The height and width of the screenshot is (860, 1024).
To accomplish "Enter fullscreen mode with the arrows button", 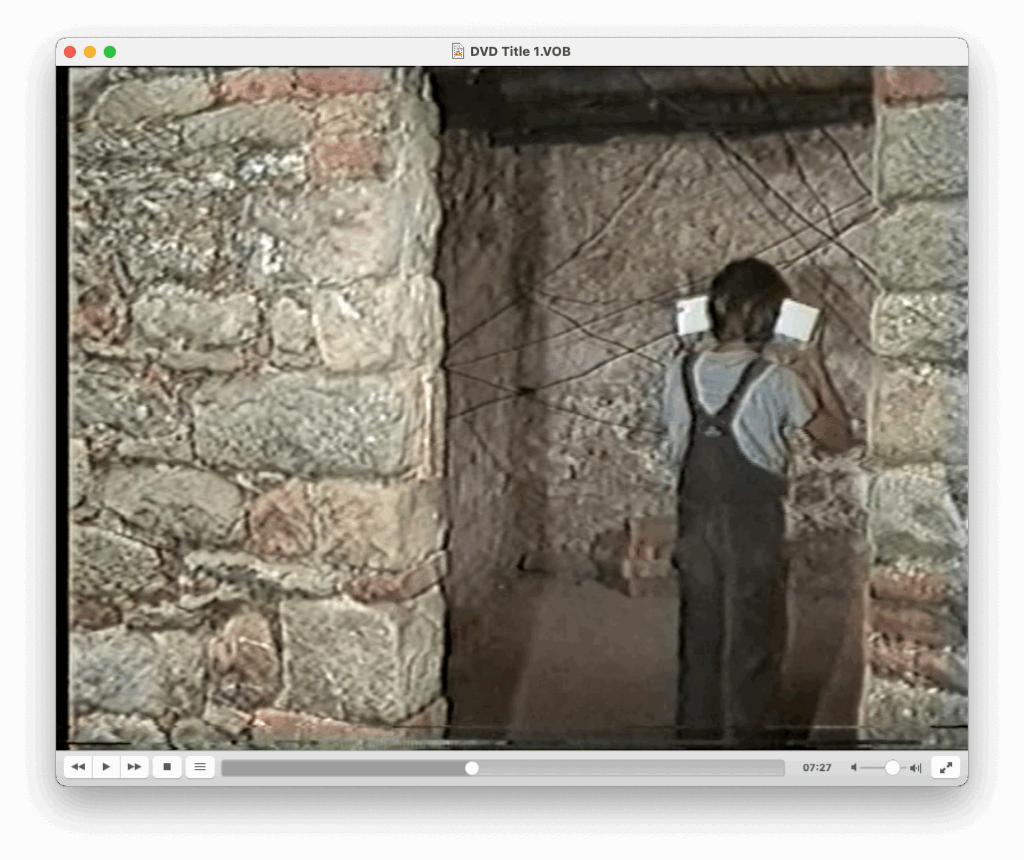I will pos(945,767).
